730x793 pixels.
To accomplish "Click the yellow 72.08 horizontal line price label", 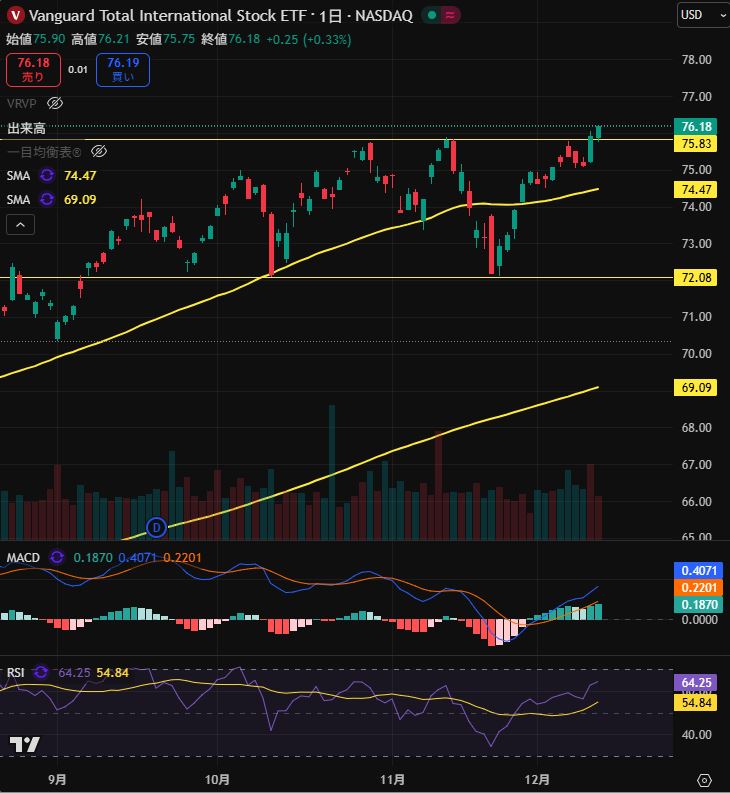I will [x=696, y=277].
